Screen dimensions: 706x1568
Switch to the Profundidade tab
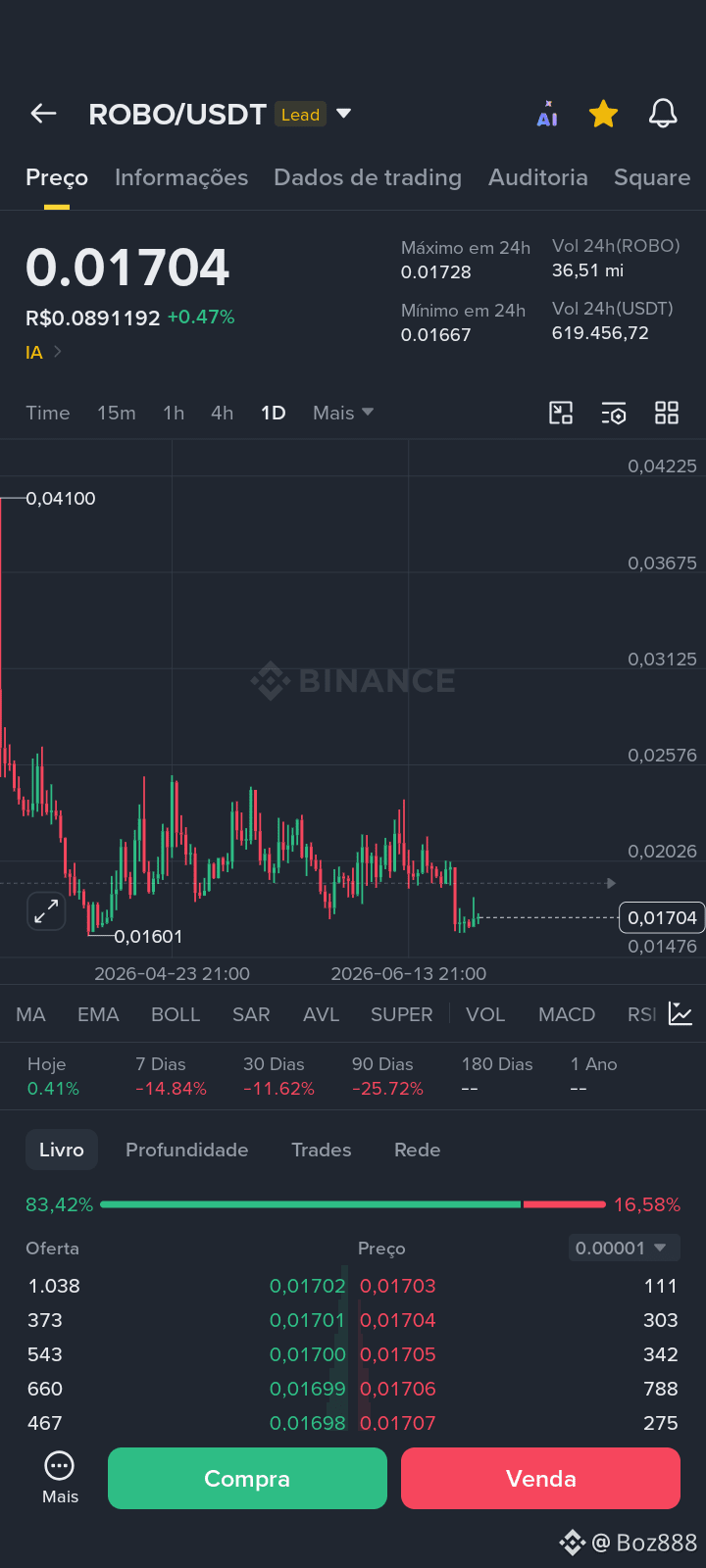pyautogui.click(x=186, y=1150)
